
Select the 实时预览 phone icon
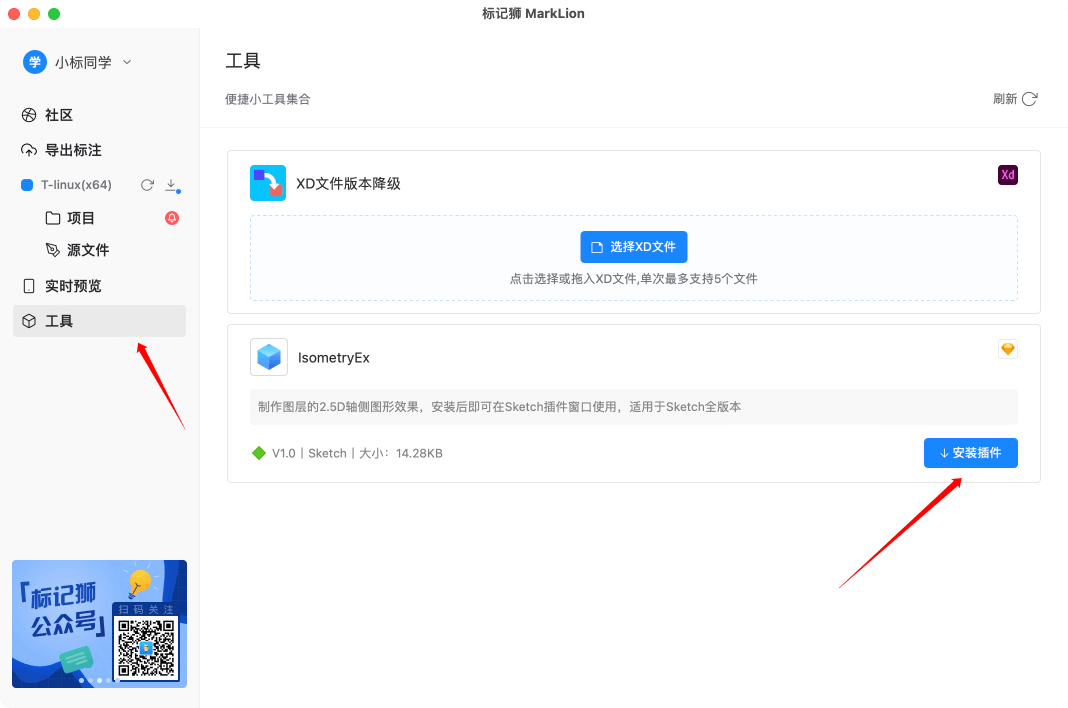pyautogui.click(x=29, y=285)
